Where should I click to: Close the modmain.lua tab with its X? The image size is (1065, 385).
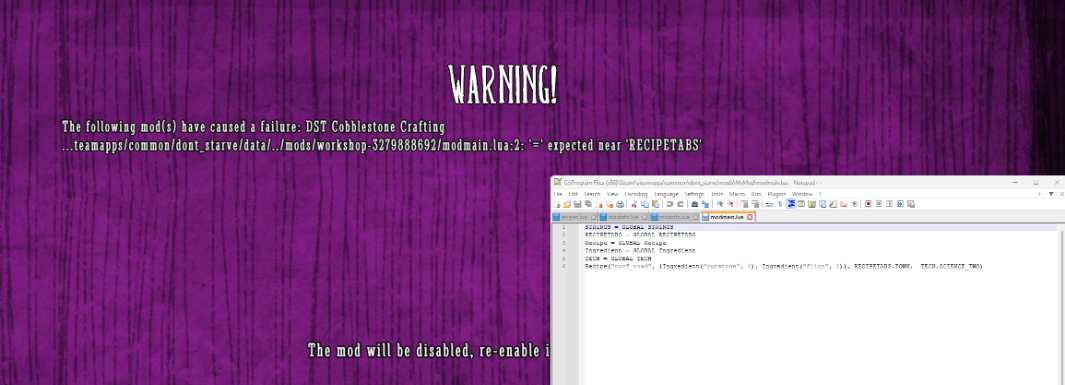point(750,217)
